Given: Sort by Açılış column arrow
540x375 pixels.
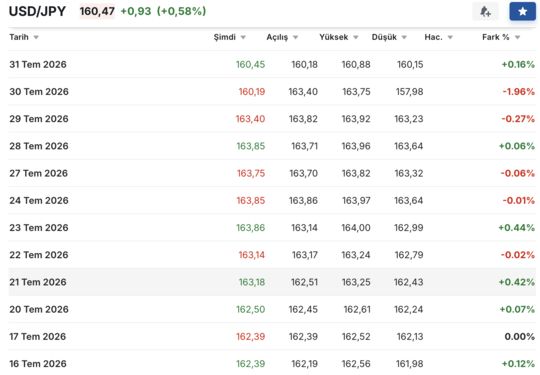Looking at the screenshot, I should 295,37.
